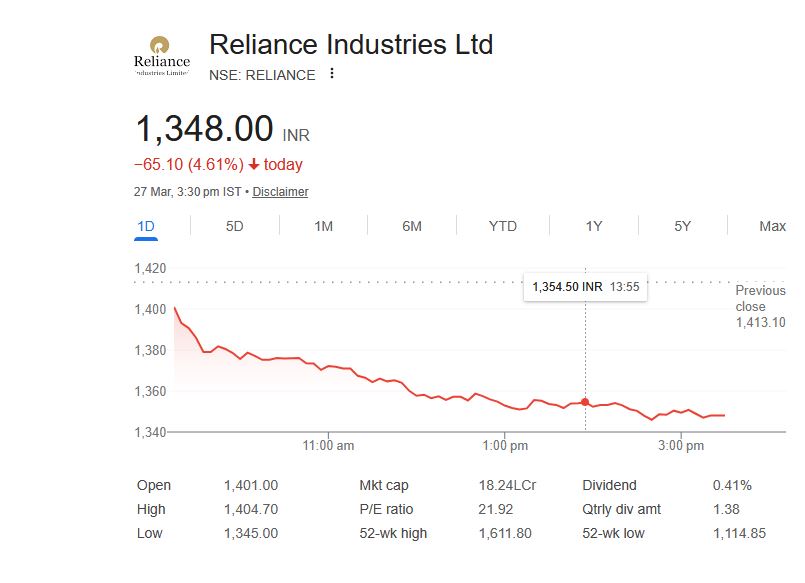
Task: Click the Reliance Industries logo
Action: [161, 57]
